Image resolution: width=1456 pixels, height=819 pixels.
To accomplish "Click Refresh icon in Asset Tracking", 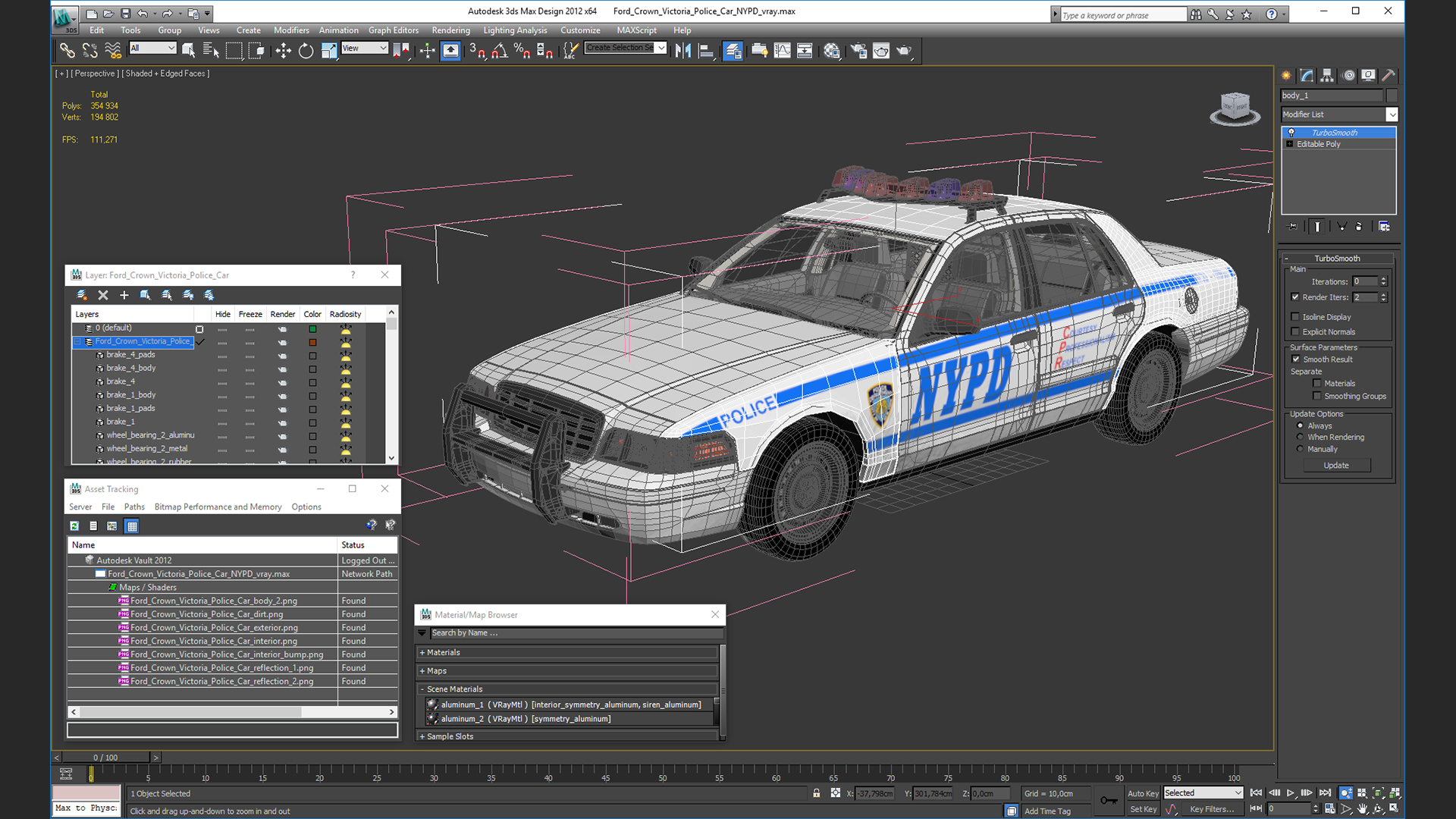I will (74, 526).
